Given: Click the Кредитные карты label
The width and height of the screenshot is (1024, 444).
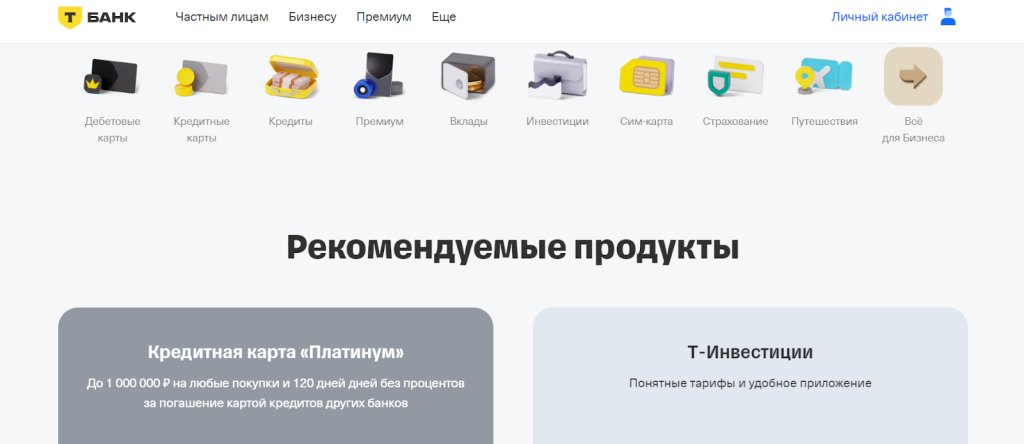Looking at the screenshot, I should [x=201, y=129].
